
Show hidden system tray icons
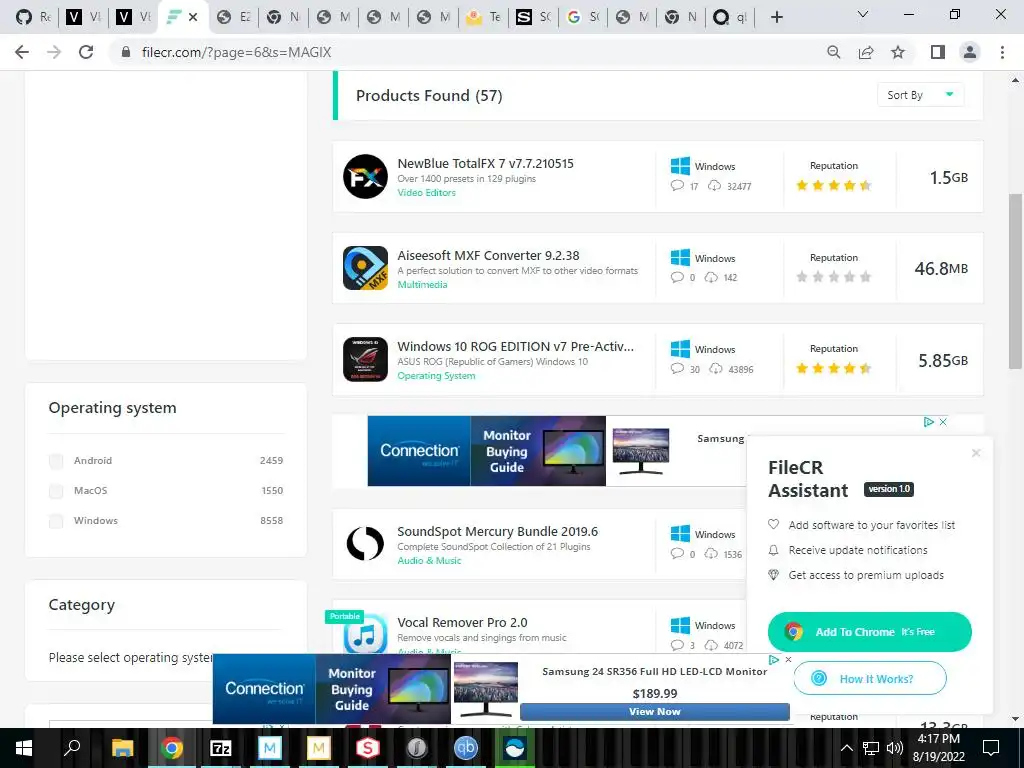pyautogui.click(x=846, y=748)
